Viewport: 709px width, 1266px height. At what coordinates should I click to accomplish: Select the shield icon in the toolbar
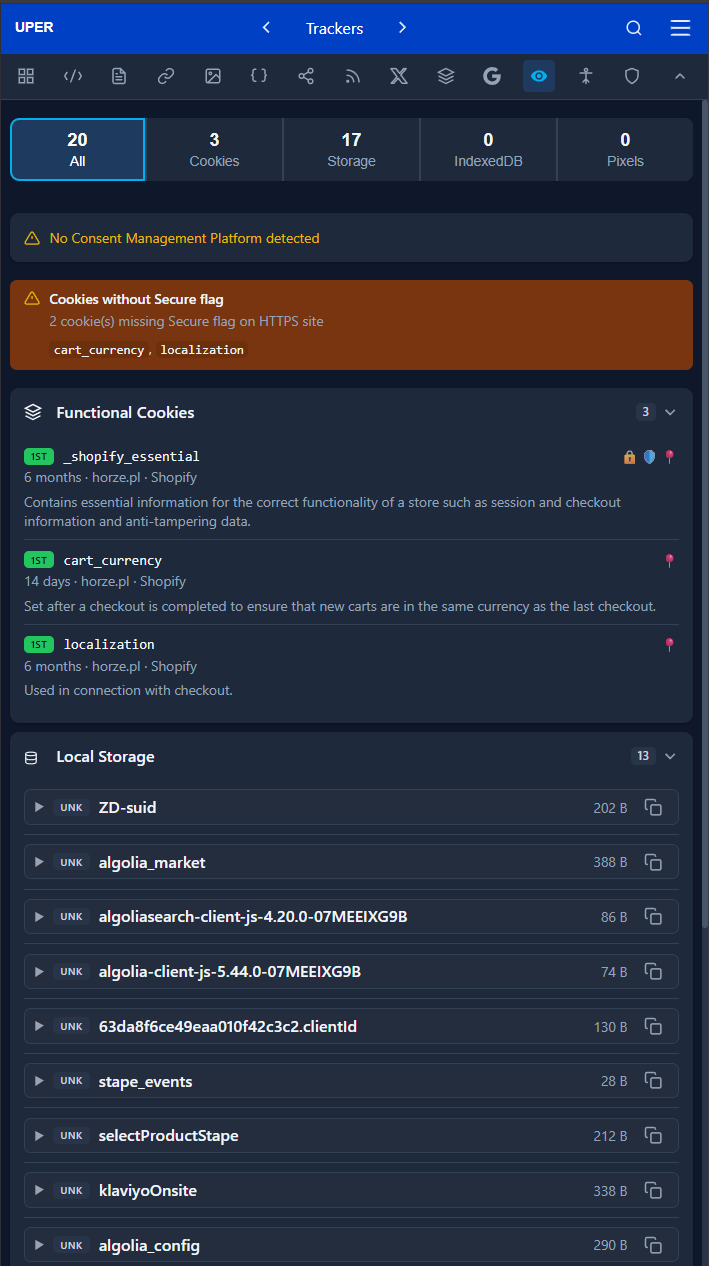click(x=632, y=76)
